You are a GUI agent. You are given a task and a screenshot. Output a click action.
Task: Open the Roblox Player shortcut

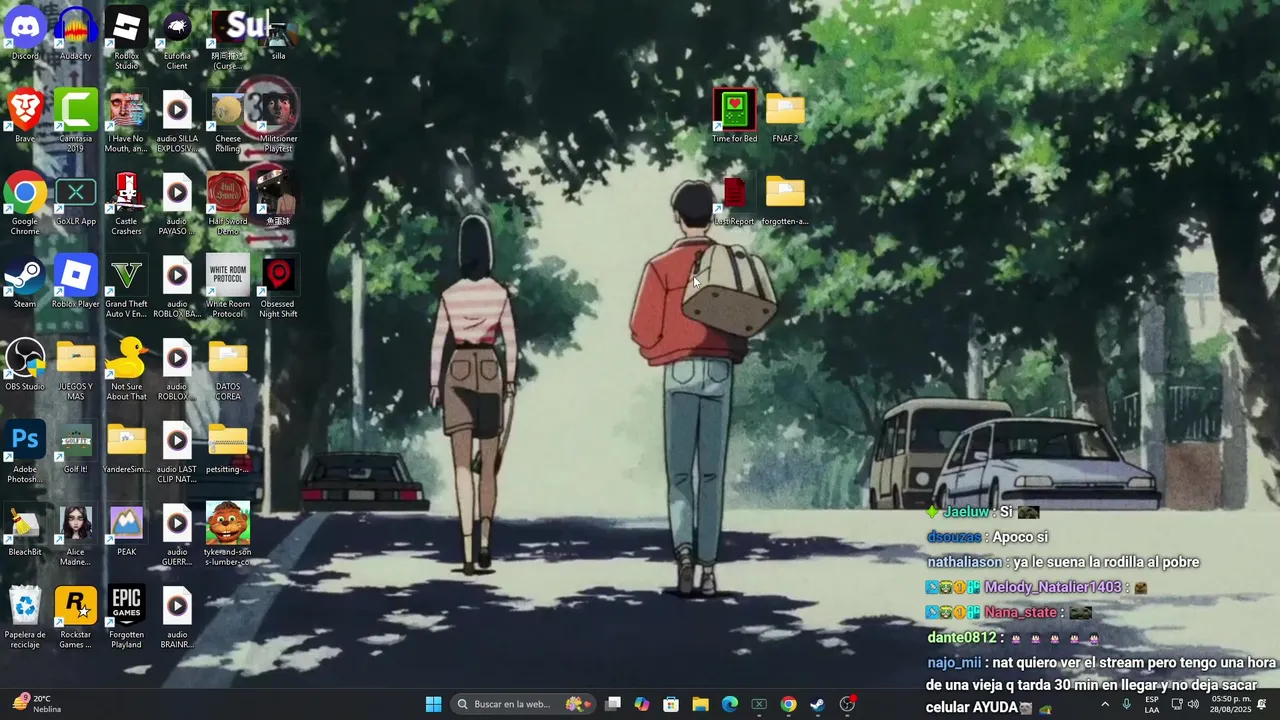pyautogui.click(x=76, y=282)
